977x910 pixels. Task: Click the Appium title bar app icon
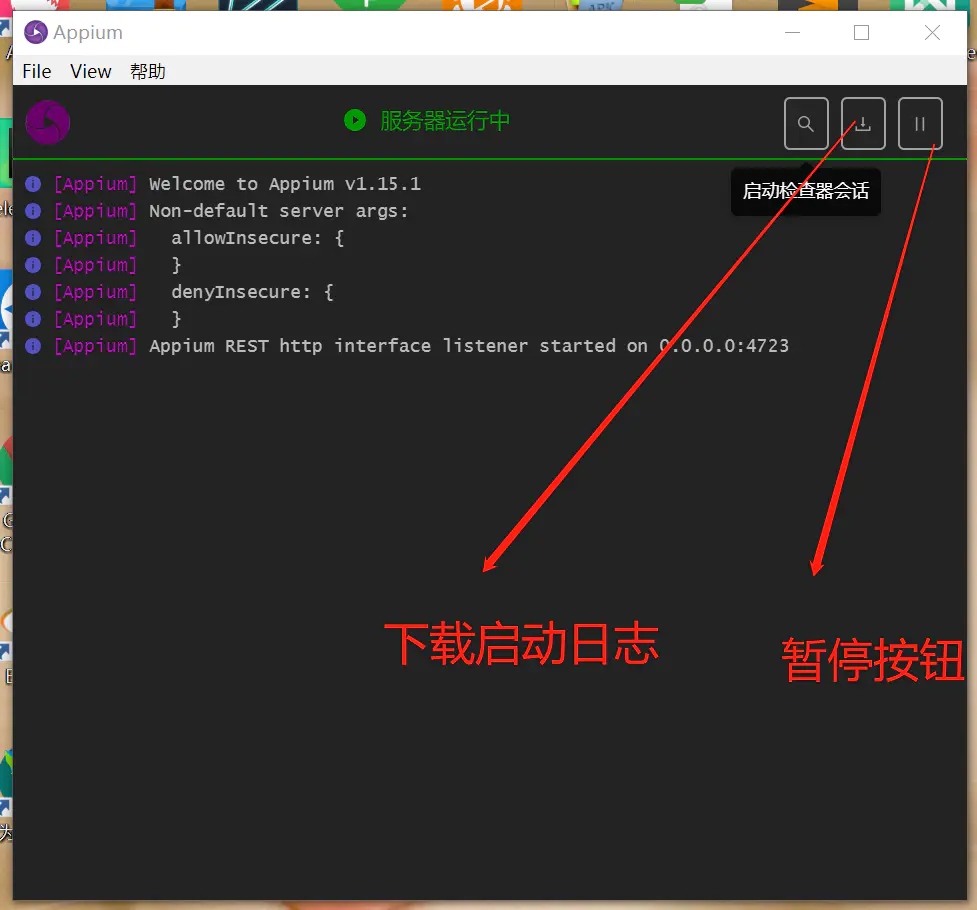coord(36,32)
